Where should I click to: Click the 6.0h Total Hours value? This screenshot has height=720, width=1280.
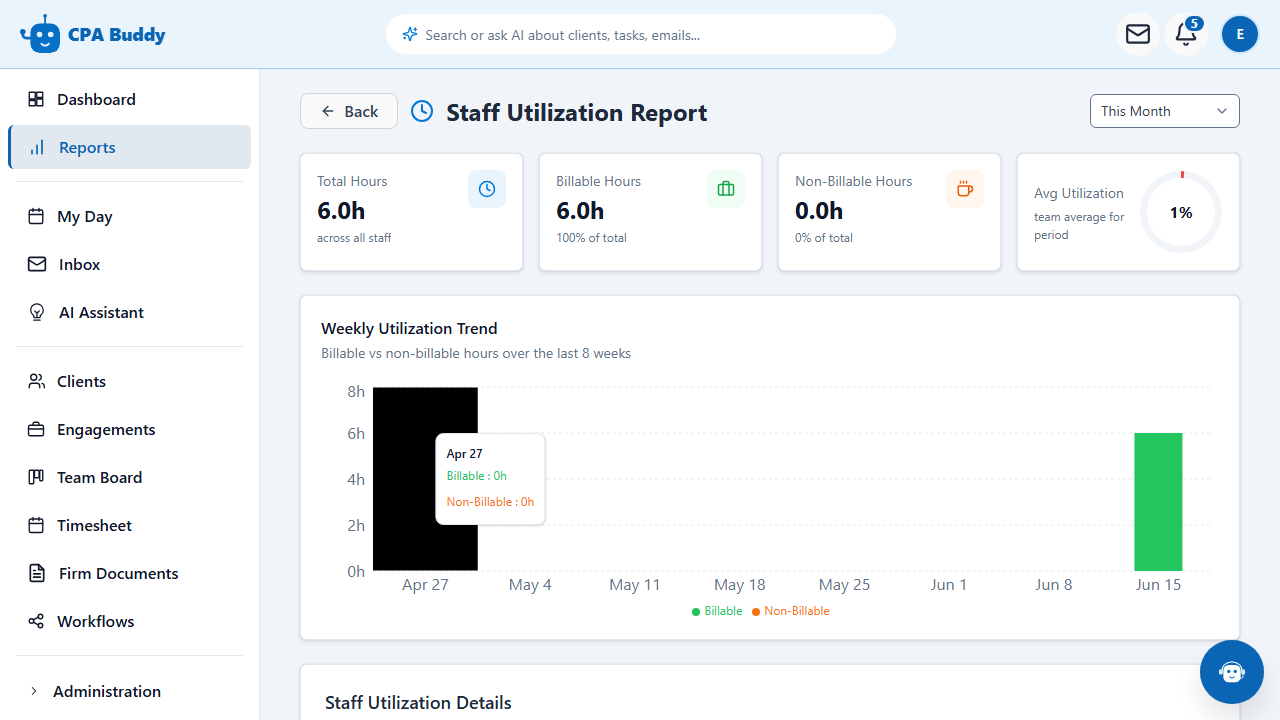(341, 211)
